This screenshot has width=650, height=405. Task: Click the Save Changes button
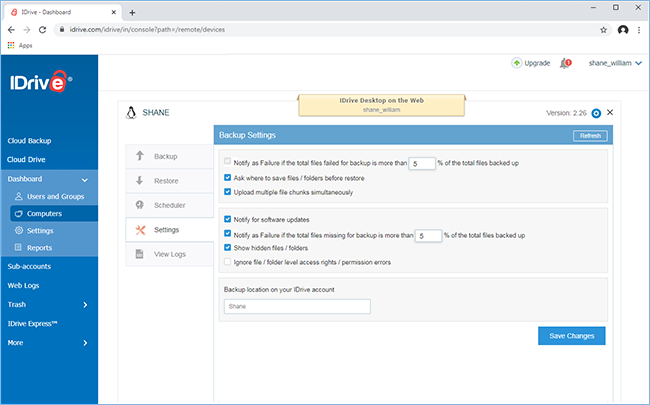(x=572, y=336)
